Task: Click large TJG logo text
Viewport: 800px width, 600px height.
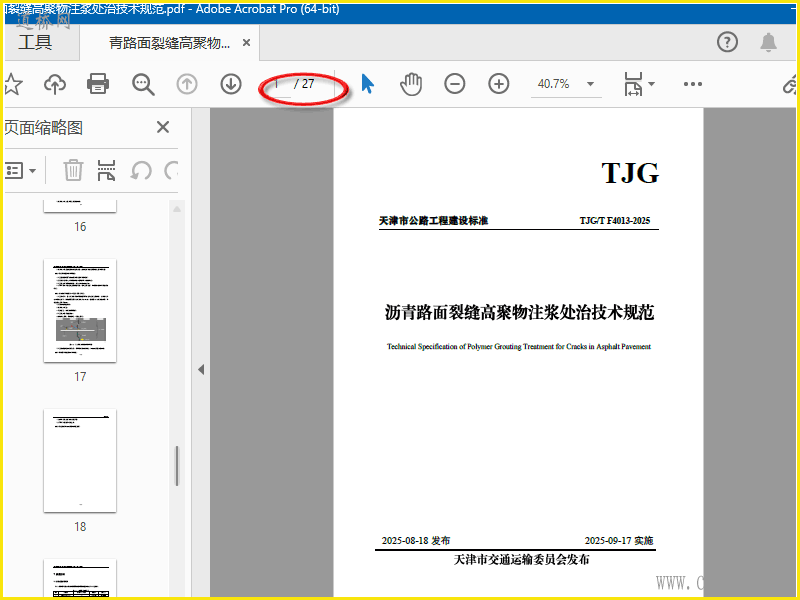Action: point(630,173)
